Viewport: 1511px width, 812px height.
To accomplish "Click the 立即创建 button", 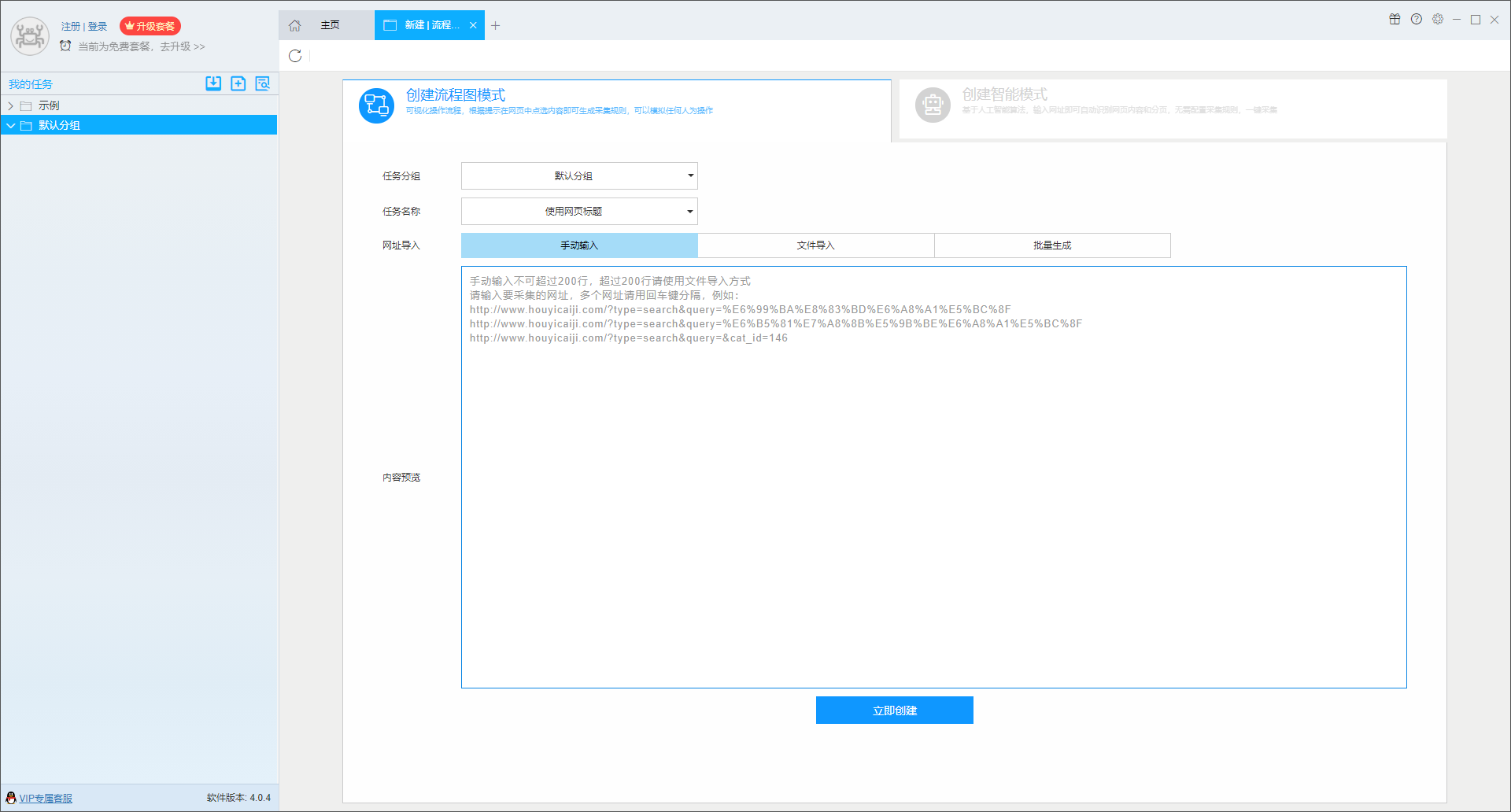I will coord(894,710).
